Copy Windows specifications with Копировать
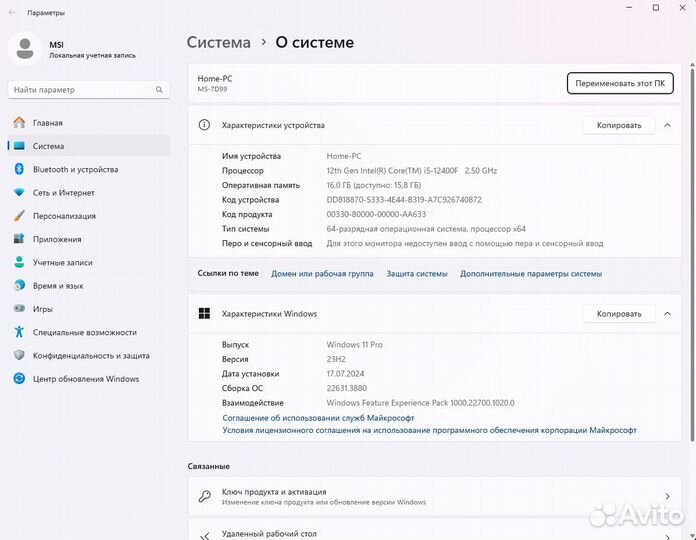 point(619,314)
